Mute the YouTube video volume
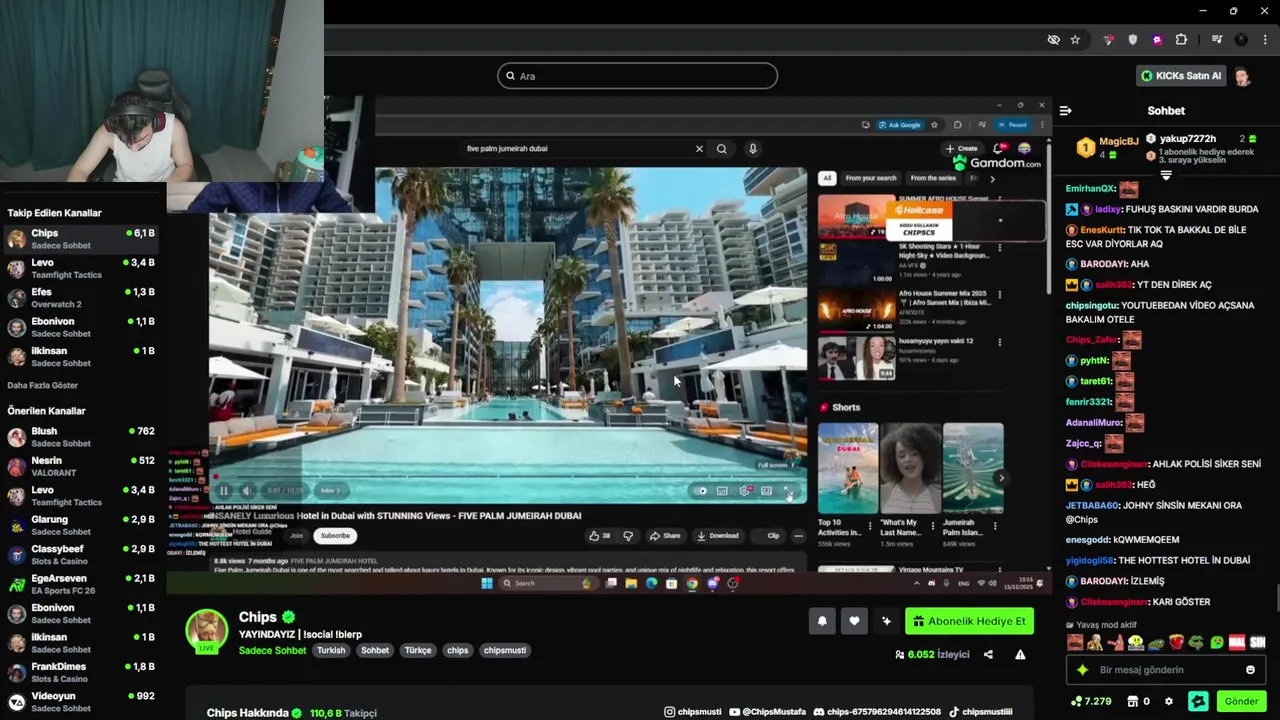The image size is (1280, 720). [x=246, y=491]
